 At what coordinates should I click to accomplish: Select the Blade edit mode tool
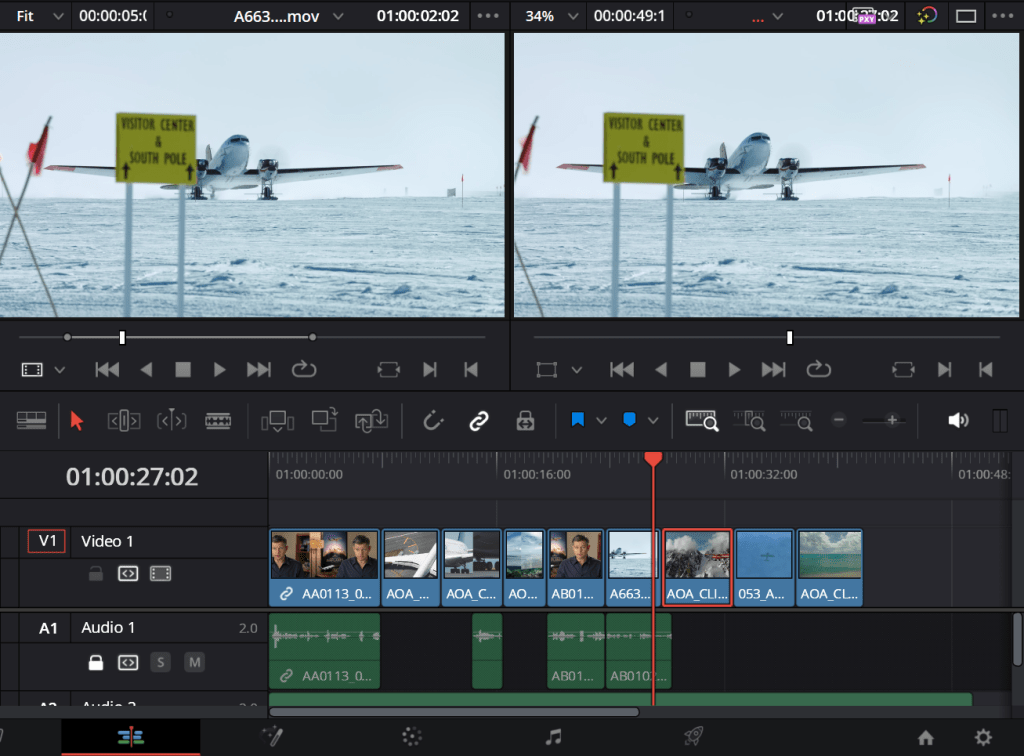coord(218,421)
